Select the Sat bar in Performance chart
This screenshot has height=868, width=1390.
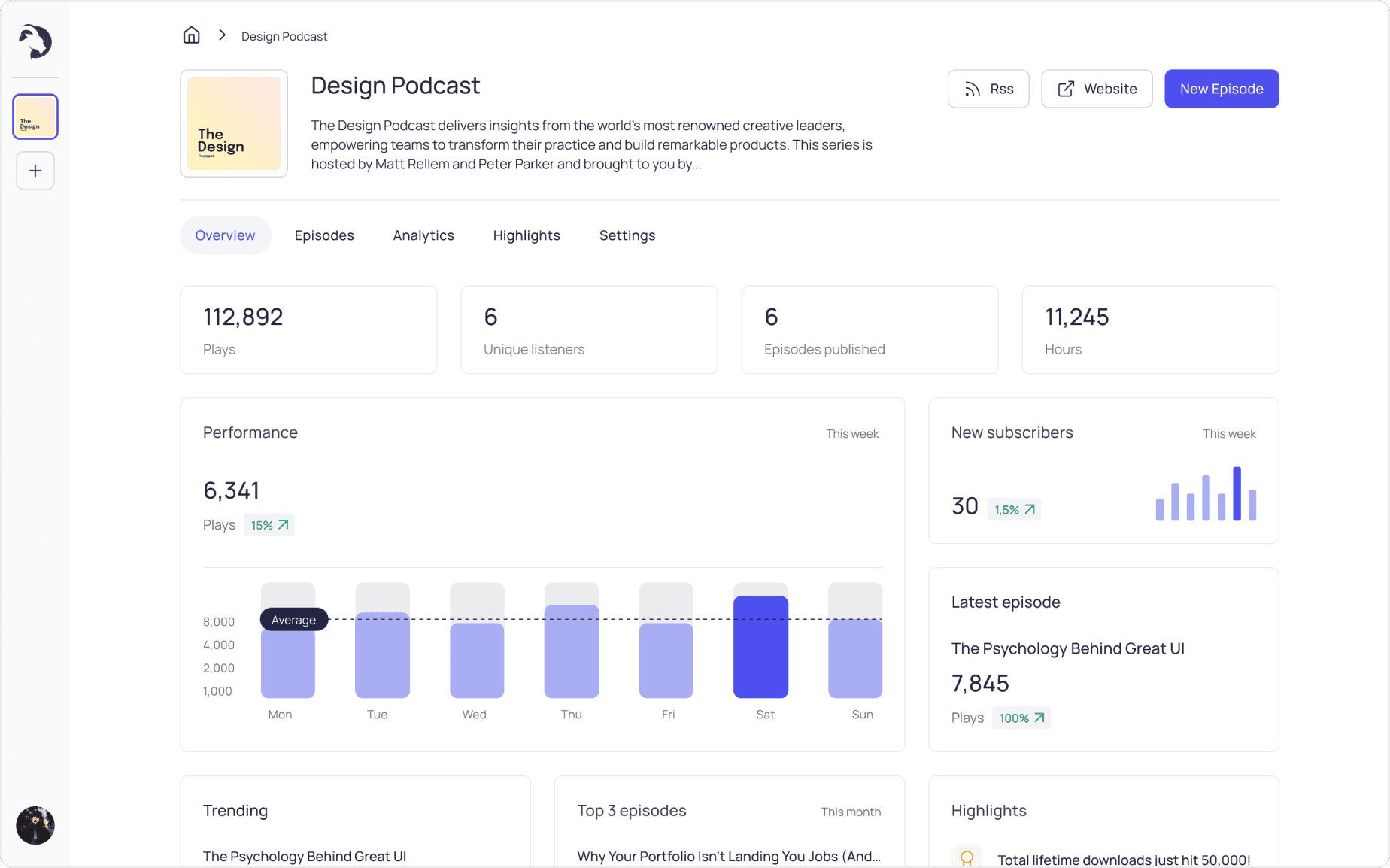tap(760, 647)
